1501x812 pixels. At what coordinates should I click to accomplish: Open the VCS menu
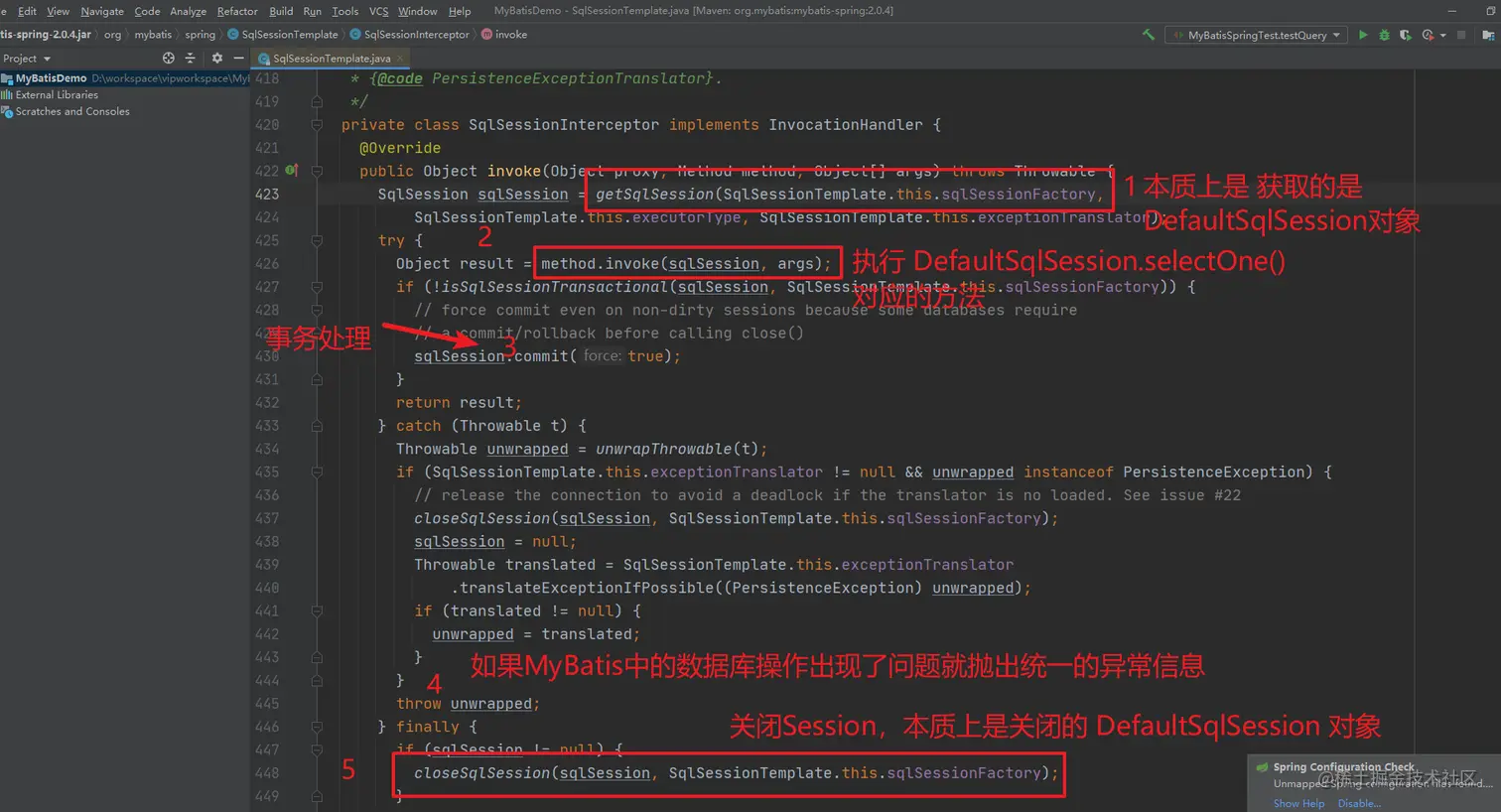click(x=378, y=11)
